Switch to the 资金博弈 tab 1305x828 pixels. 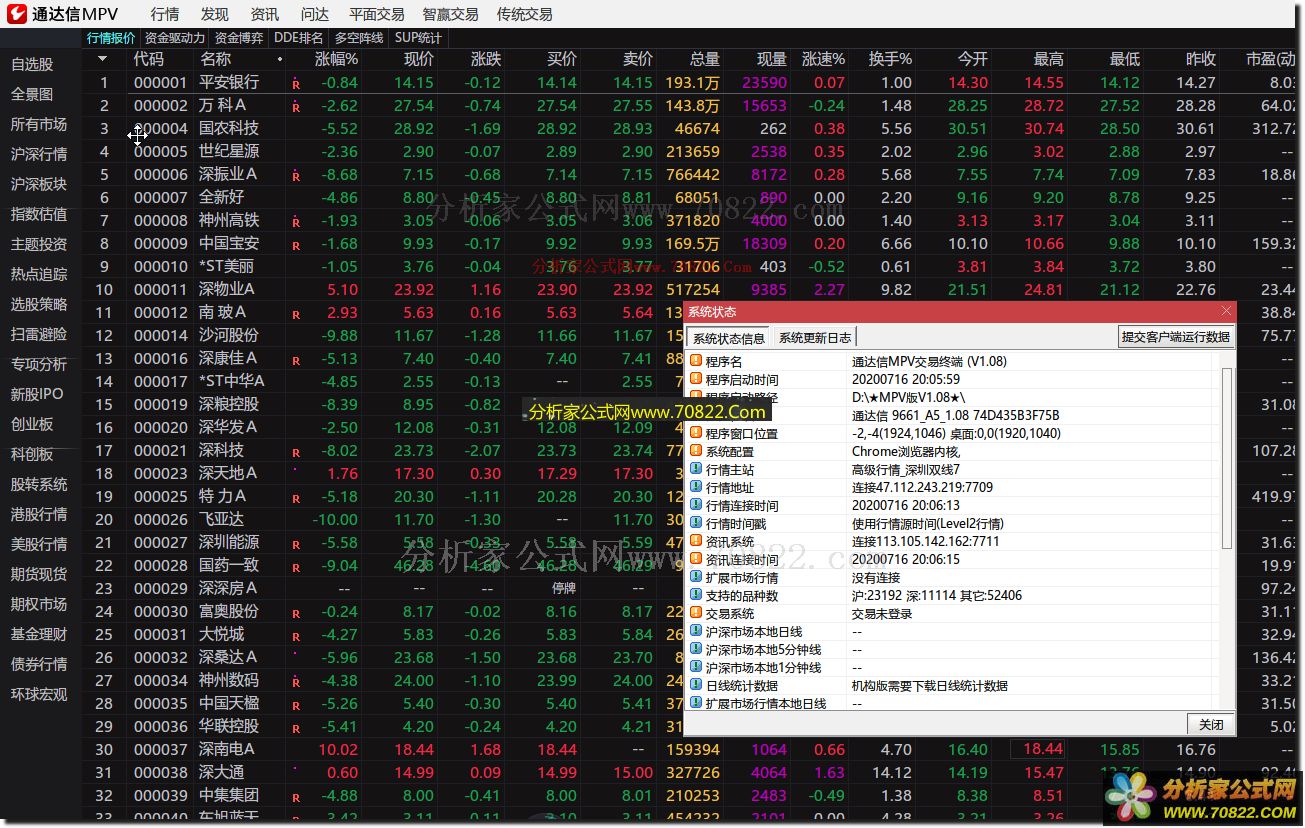[239, 38]
